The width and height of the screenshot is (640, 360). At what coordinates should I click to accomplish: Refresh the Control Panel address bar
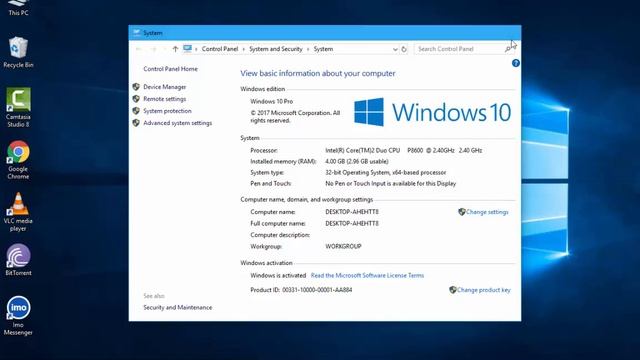[404, 49]
